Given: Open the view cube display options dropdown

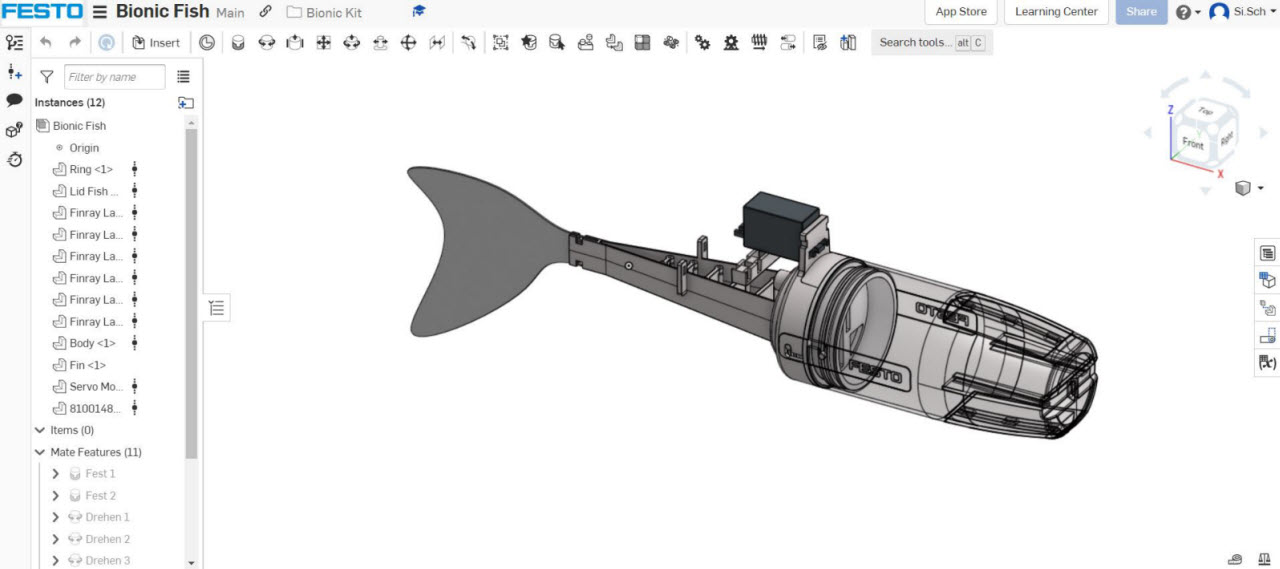Looking at the screenshot, I should click(1250, 188).
